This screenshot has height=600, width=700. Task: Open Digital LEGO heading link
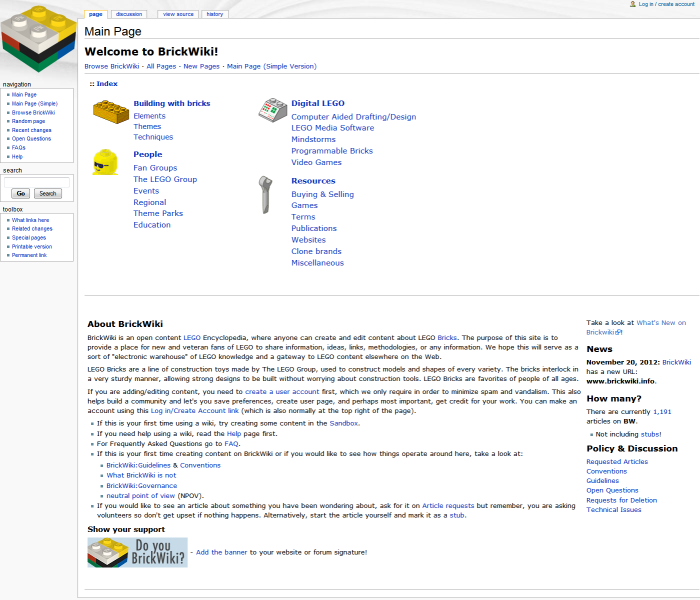[318, 103]
